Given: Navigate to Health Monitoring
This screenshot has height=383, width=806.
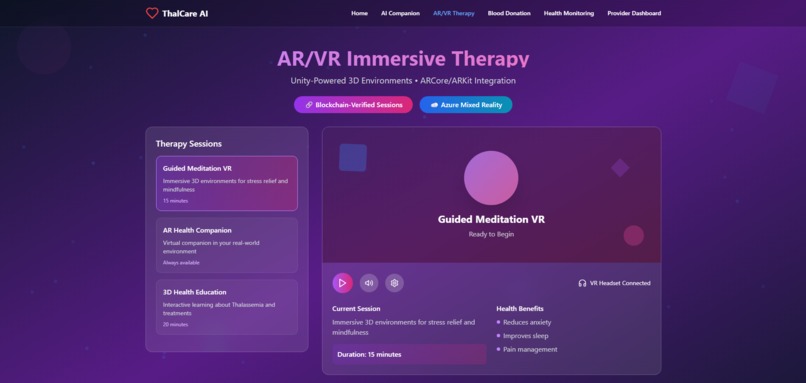Looking at the screenshot, I should (x=569, y=13).
